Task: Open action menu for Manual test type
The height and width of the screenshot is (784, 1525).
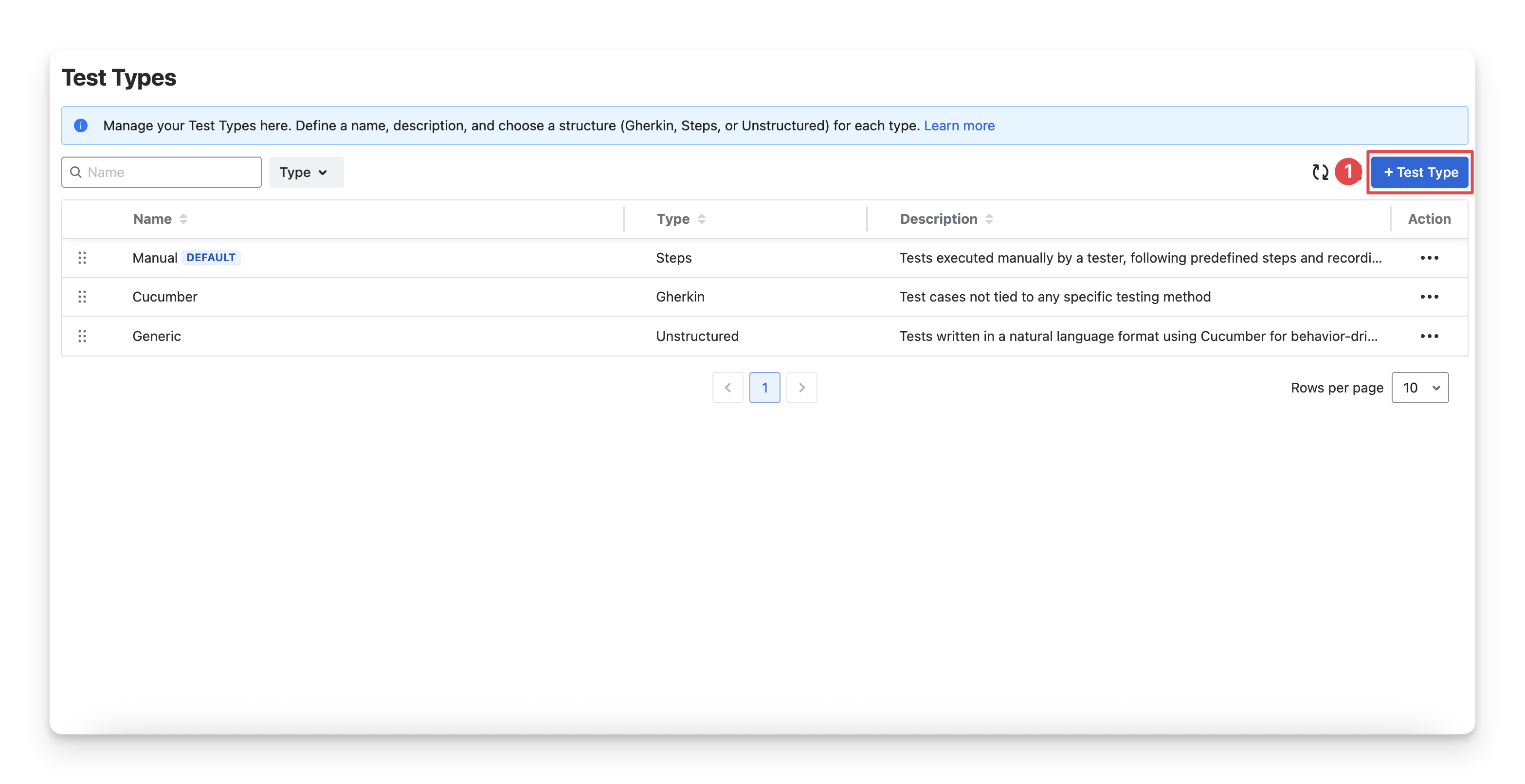Action: 1429,258
